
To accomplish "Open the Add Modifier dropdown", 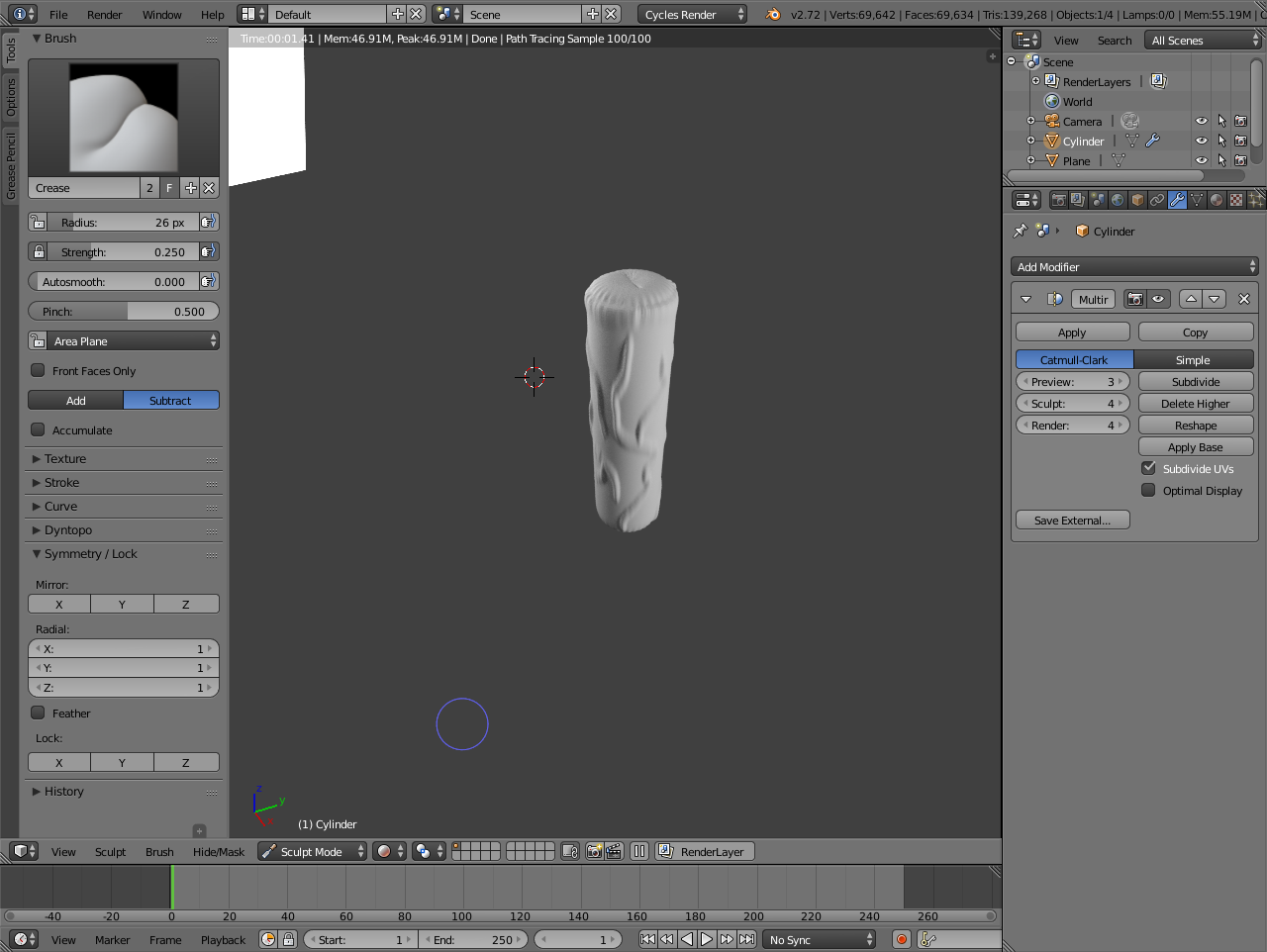I will (x=1134, y=267).
